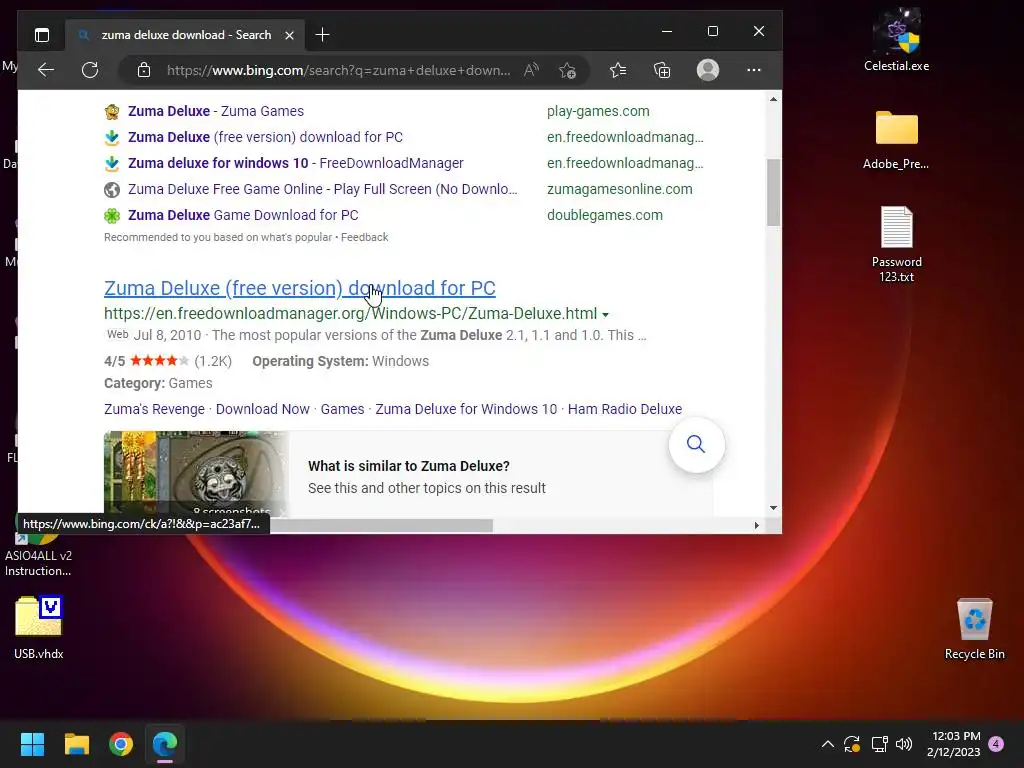Open the Games sublink
1024x768 pixels.
pyautogui.click(x=342, y=409)
